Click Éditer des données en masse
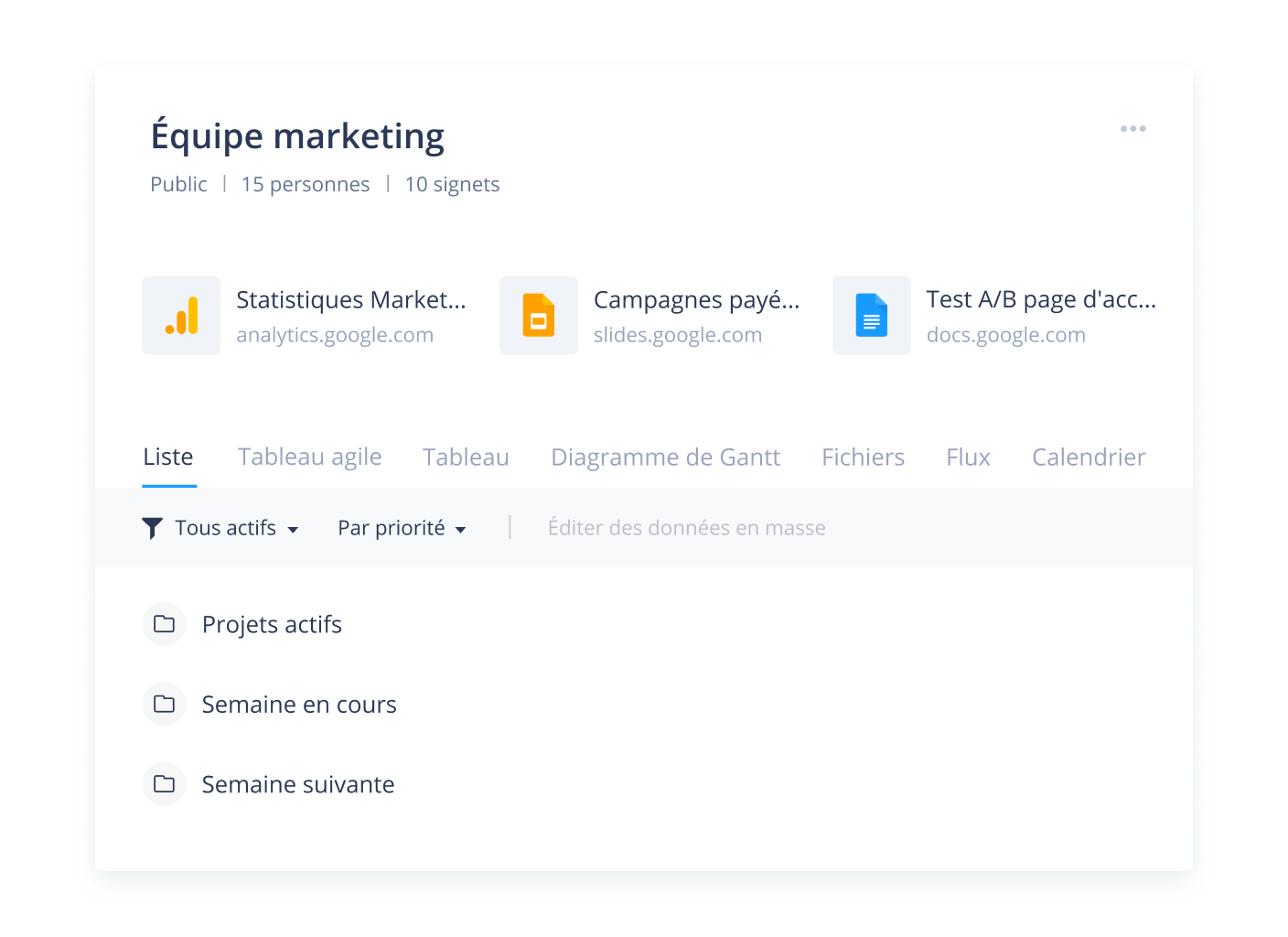This screenshot has height=937, width=1288. 686,528
